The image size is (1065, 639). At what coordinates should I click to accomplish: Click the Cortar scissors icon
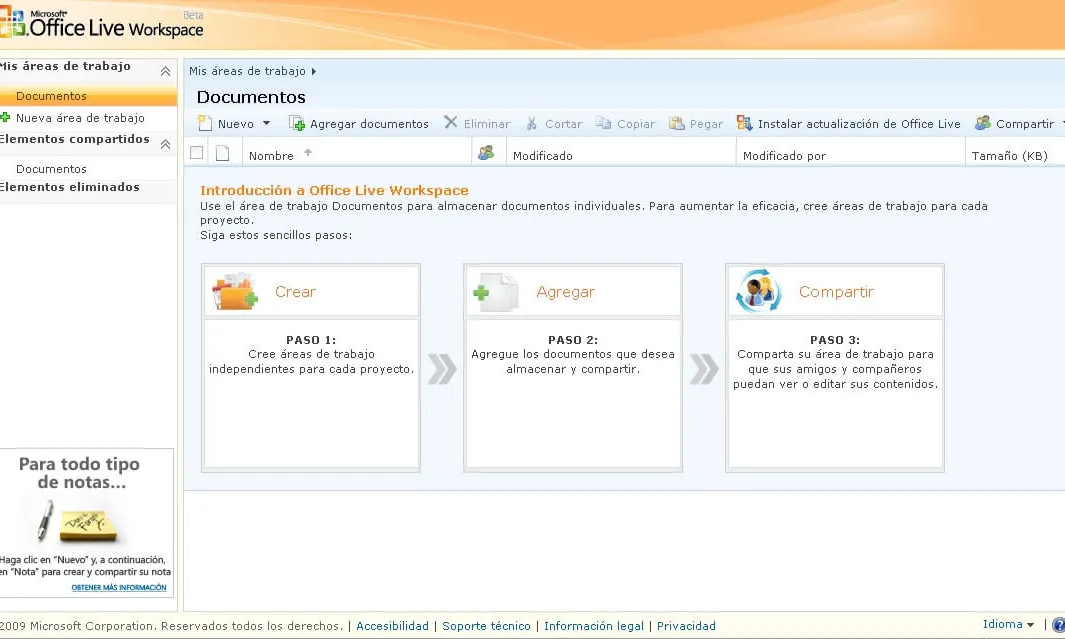pyautogui.click(x=532, y=124)
